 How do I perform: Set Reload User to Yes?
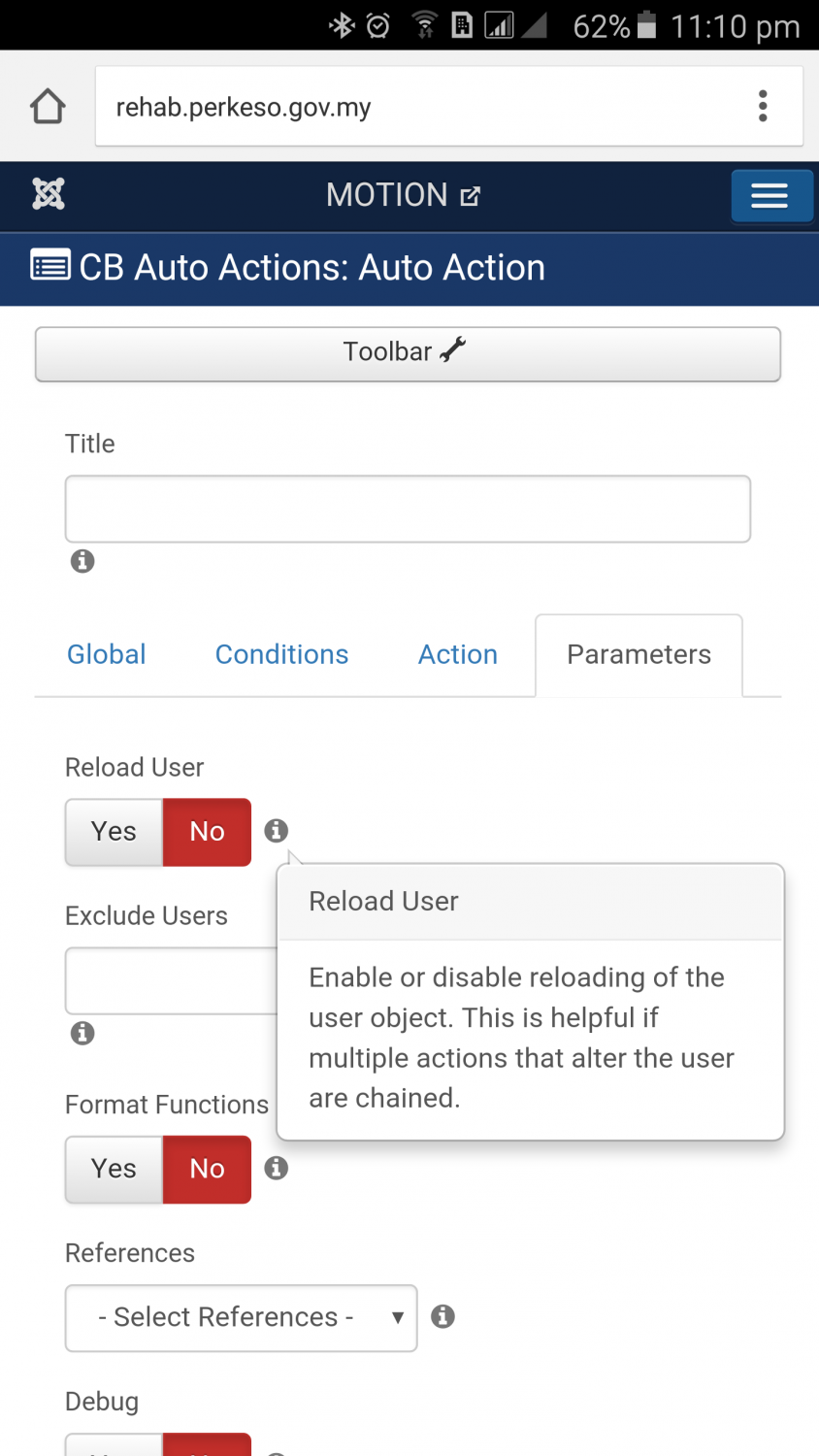(114, 832)
